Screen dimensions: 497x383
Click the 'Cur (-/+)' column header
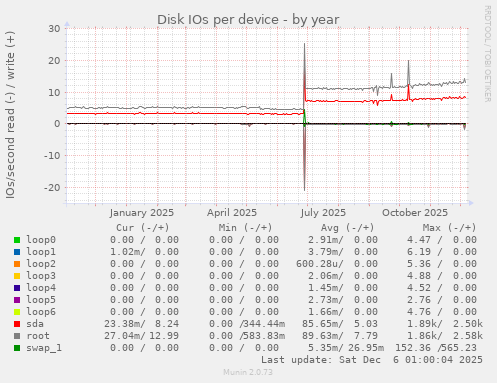143,228
